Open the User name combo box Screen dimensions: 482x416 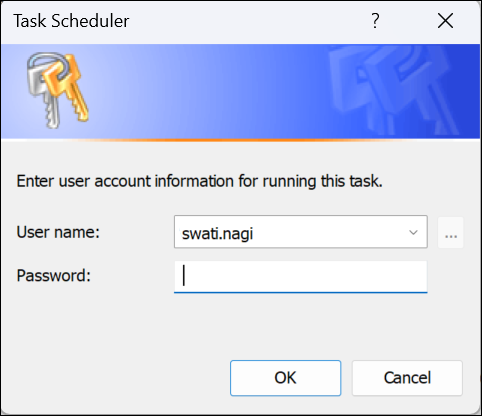(301, 232)
